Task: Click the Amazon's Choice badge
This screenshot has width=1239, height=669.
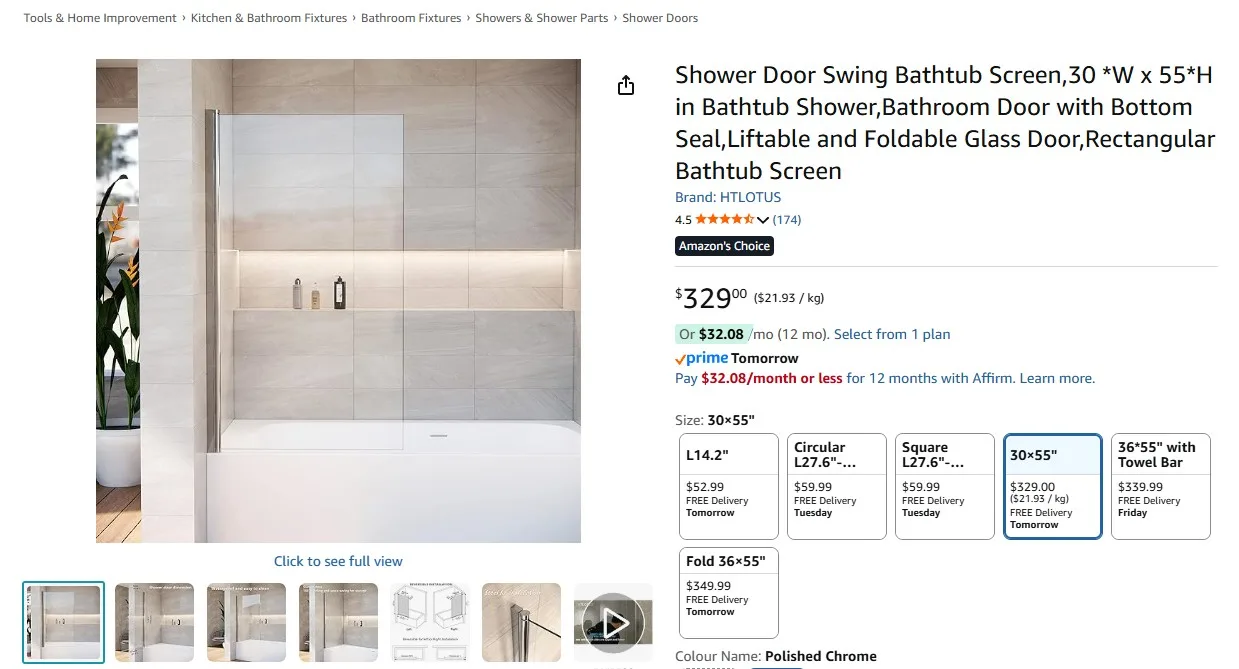Action: click(x=724, y=245)
